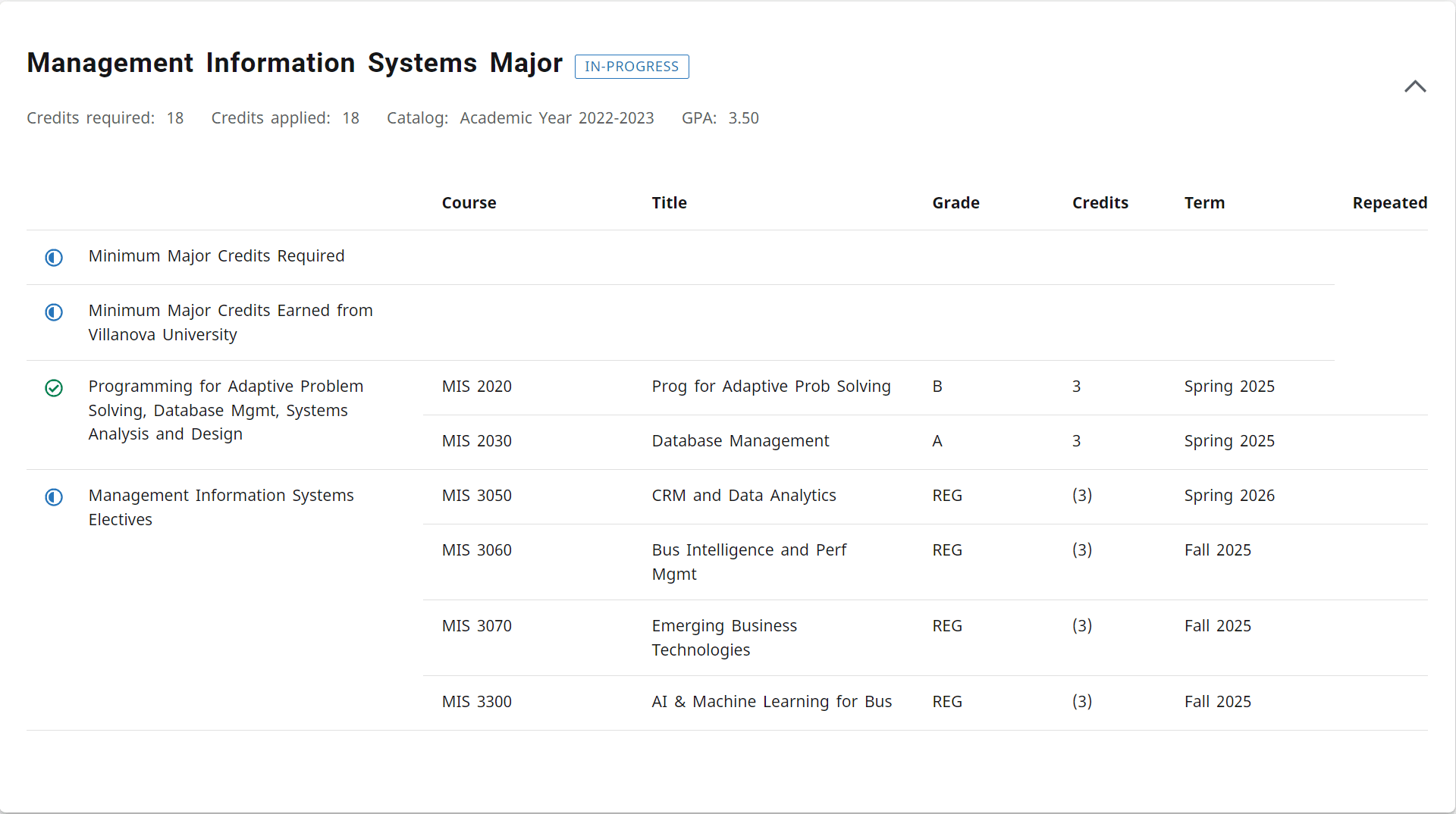This screenshot has height=814, width=1456.
Task: Open MIS 2030 Database Management course
Action: point(476,441)
